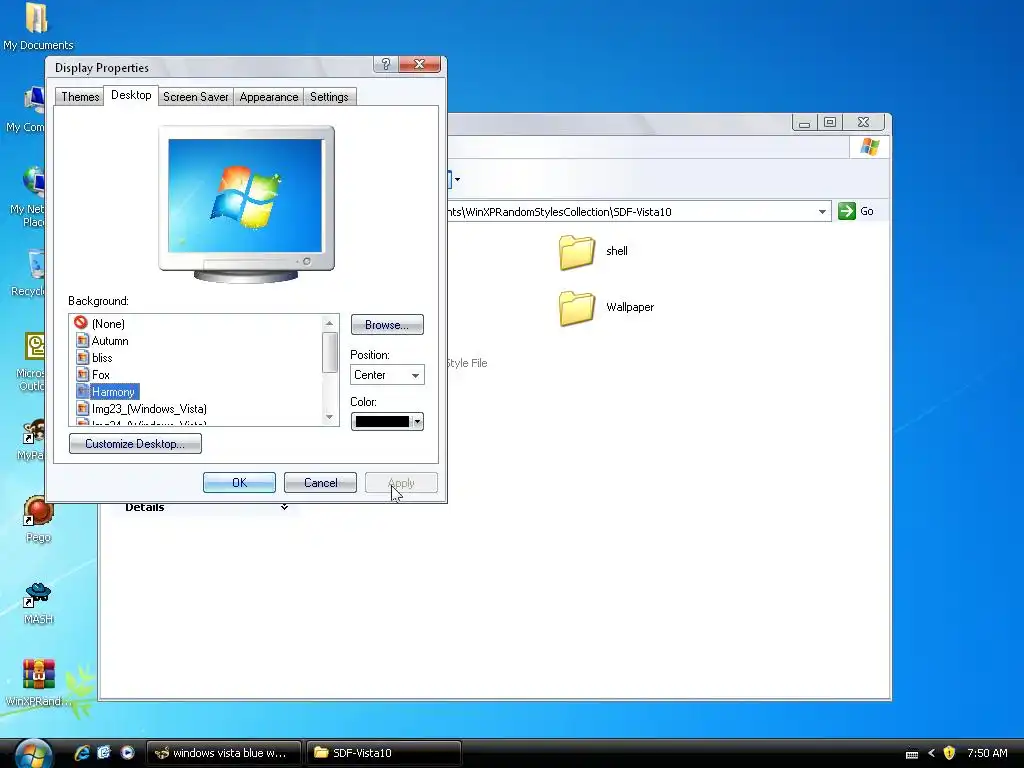
Task: Click the security shield tray icon
Action: tap(950, 753)
